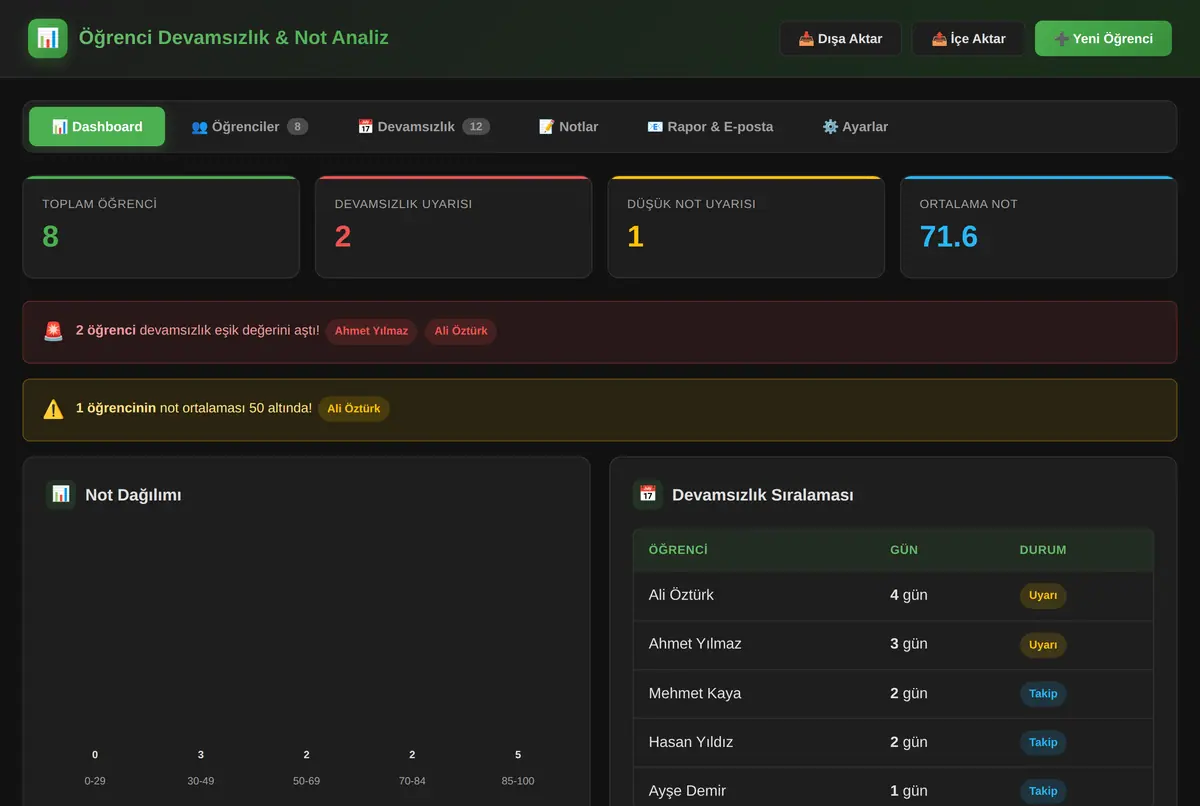Open the Ayarlar settings tab
This screenshot has width=1200, height=806.
coord(855,127)
